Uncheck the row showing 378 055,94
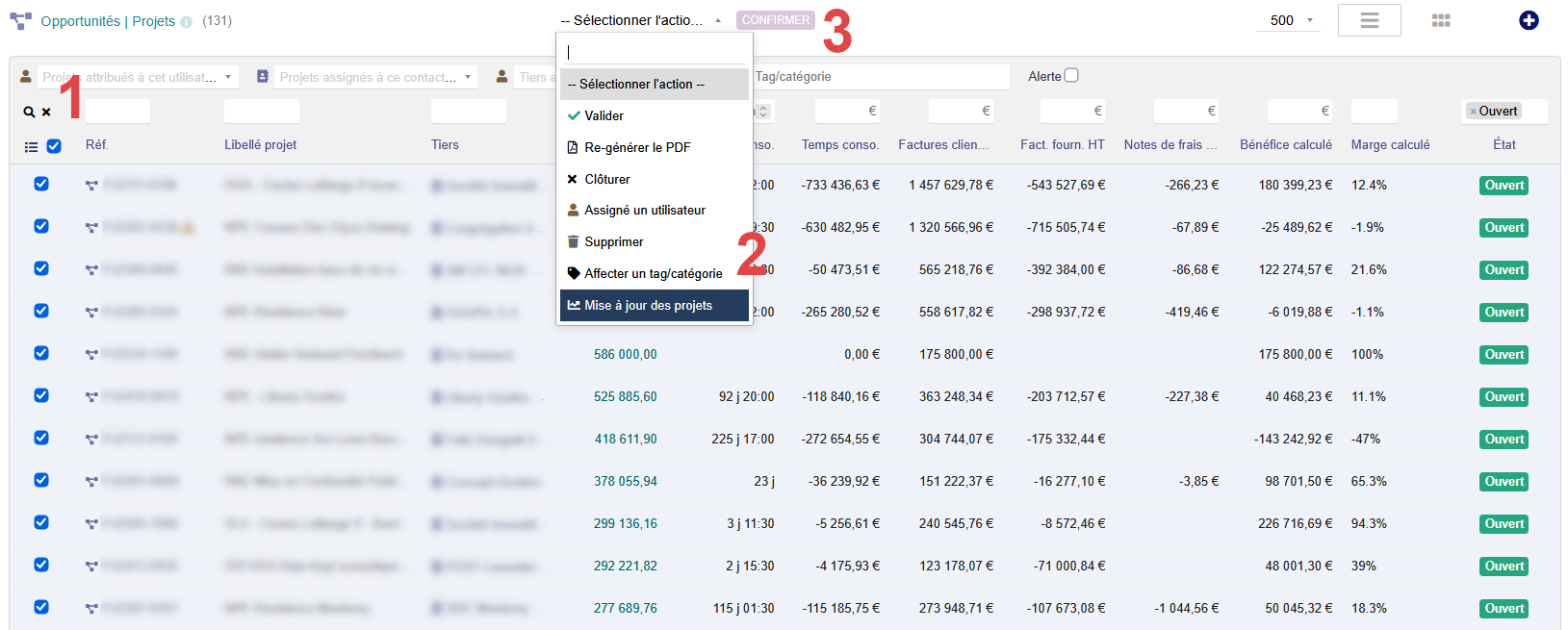1568x630 pixels. [41, 480]
